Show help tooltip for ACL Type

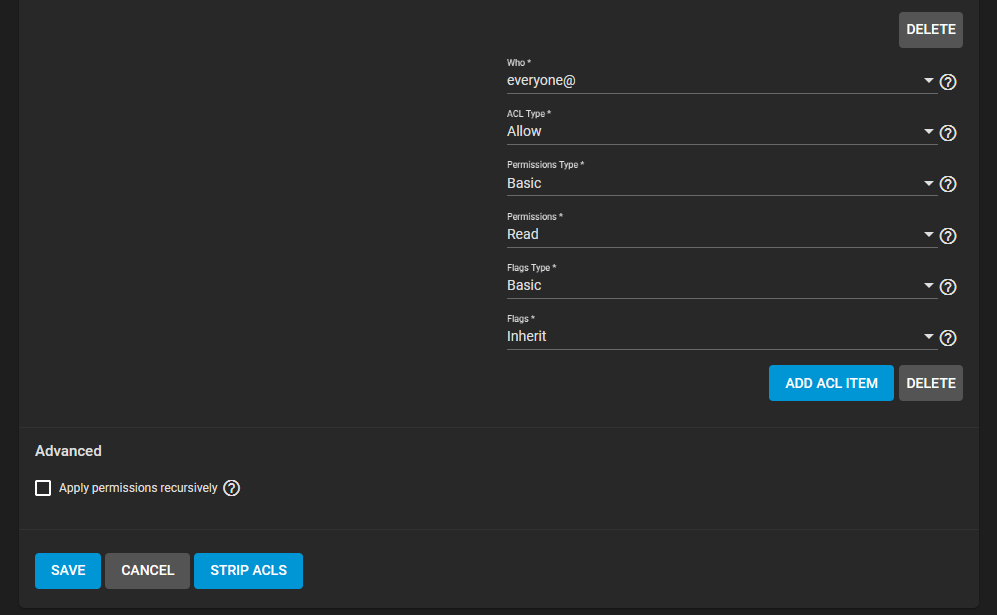pos(947,133)
